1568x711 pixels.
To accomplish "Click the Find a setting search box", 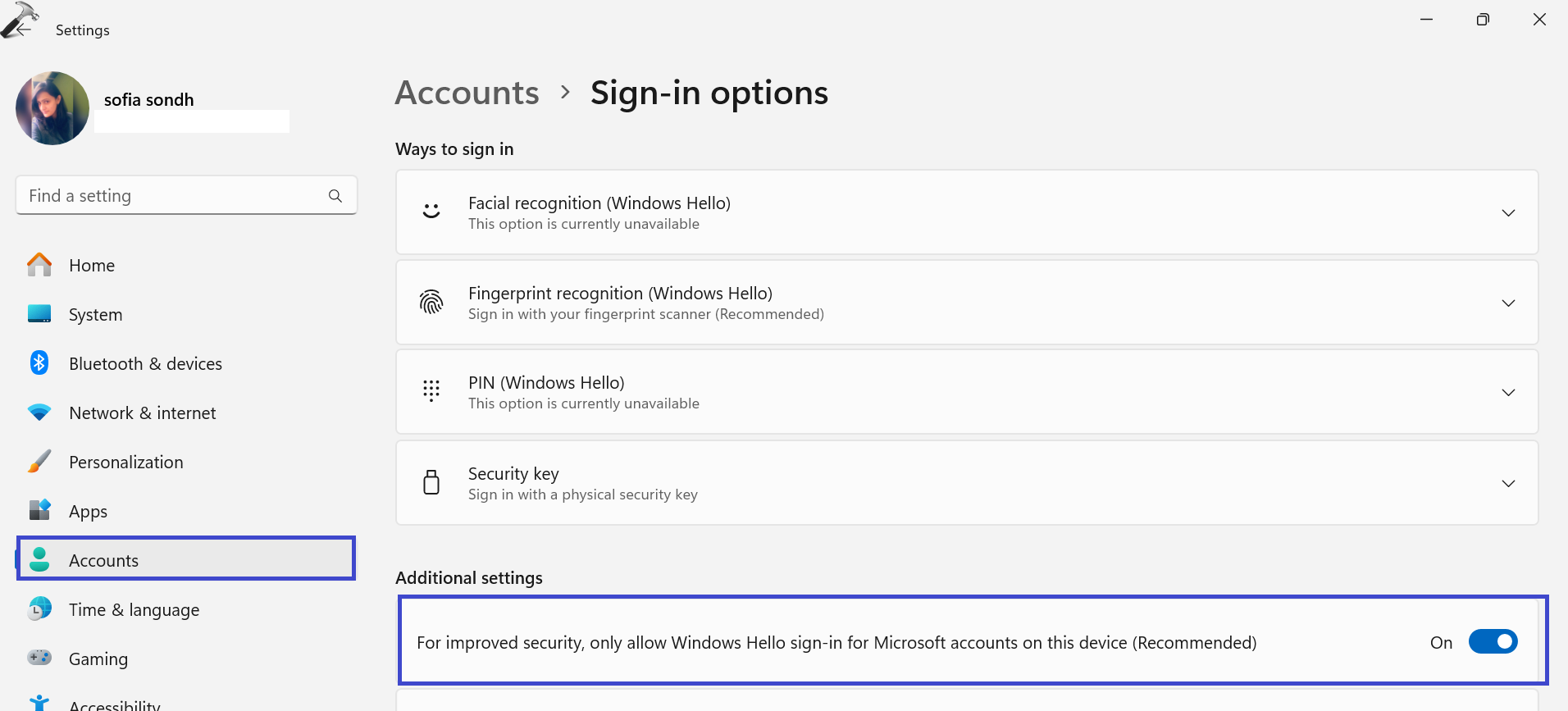I will [172, 196].
